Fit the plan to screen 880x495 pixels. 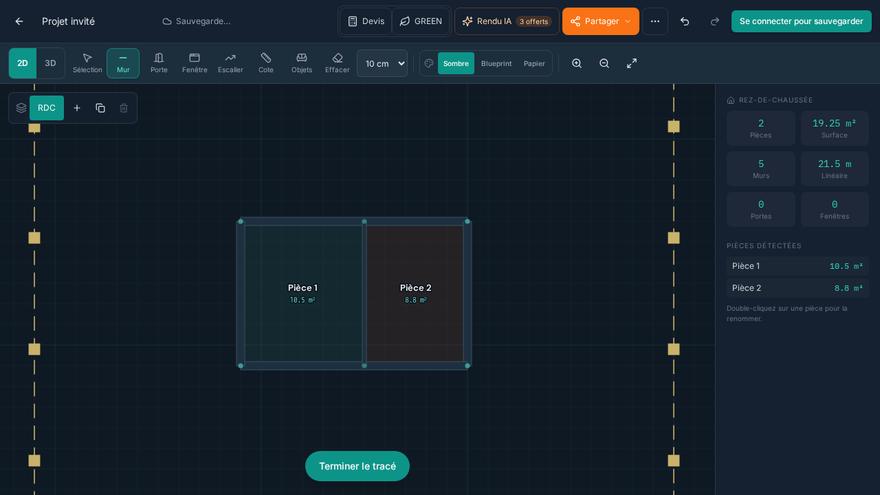tap(631, 63)
